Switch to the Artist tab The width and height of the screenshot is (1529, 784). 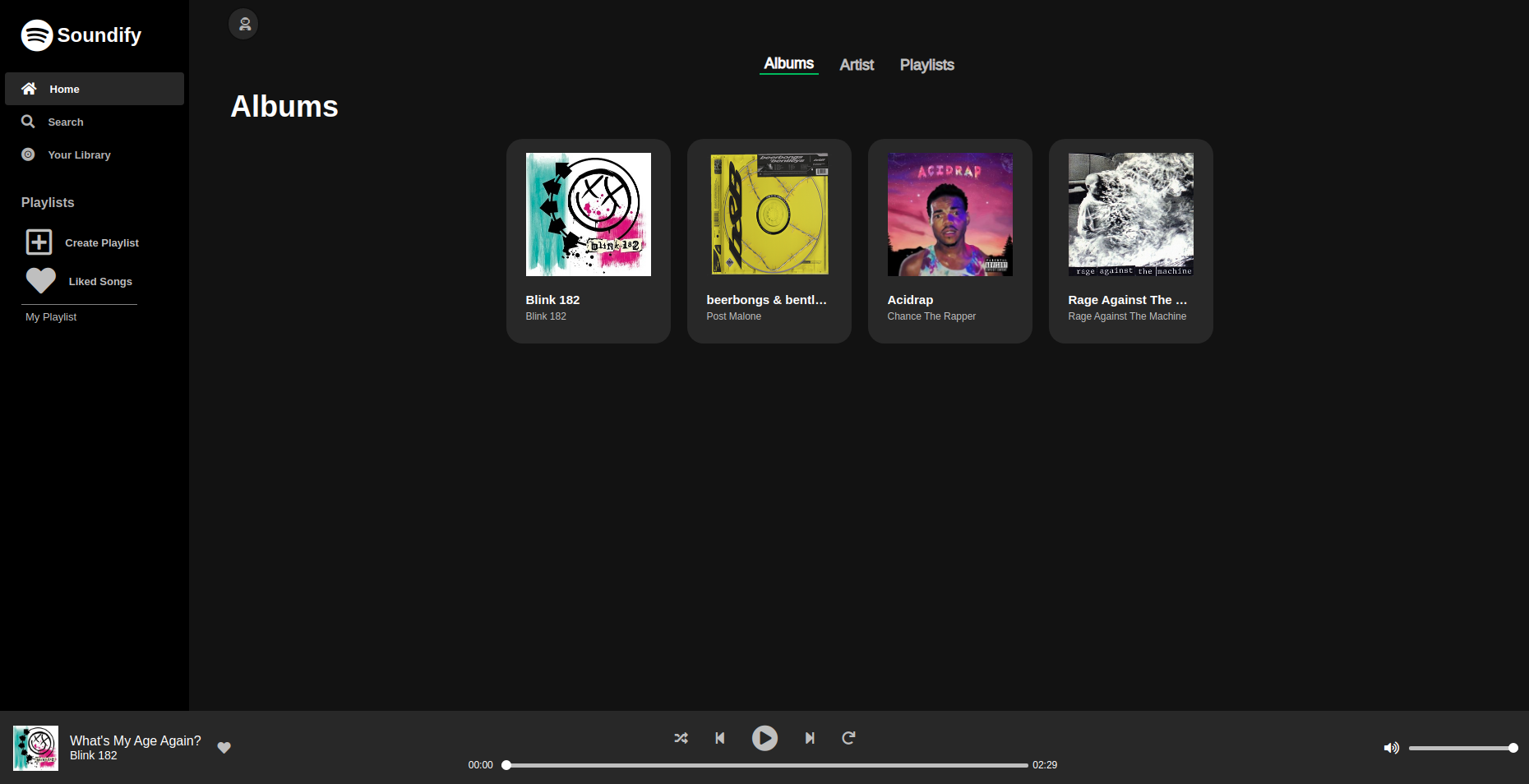coord(857,65)
